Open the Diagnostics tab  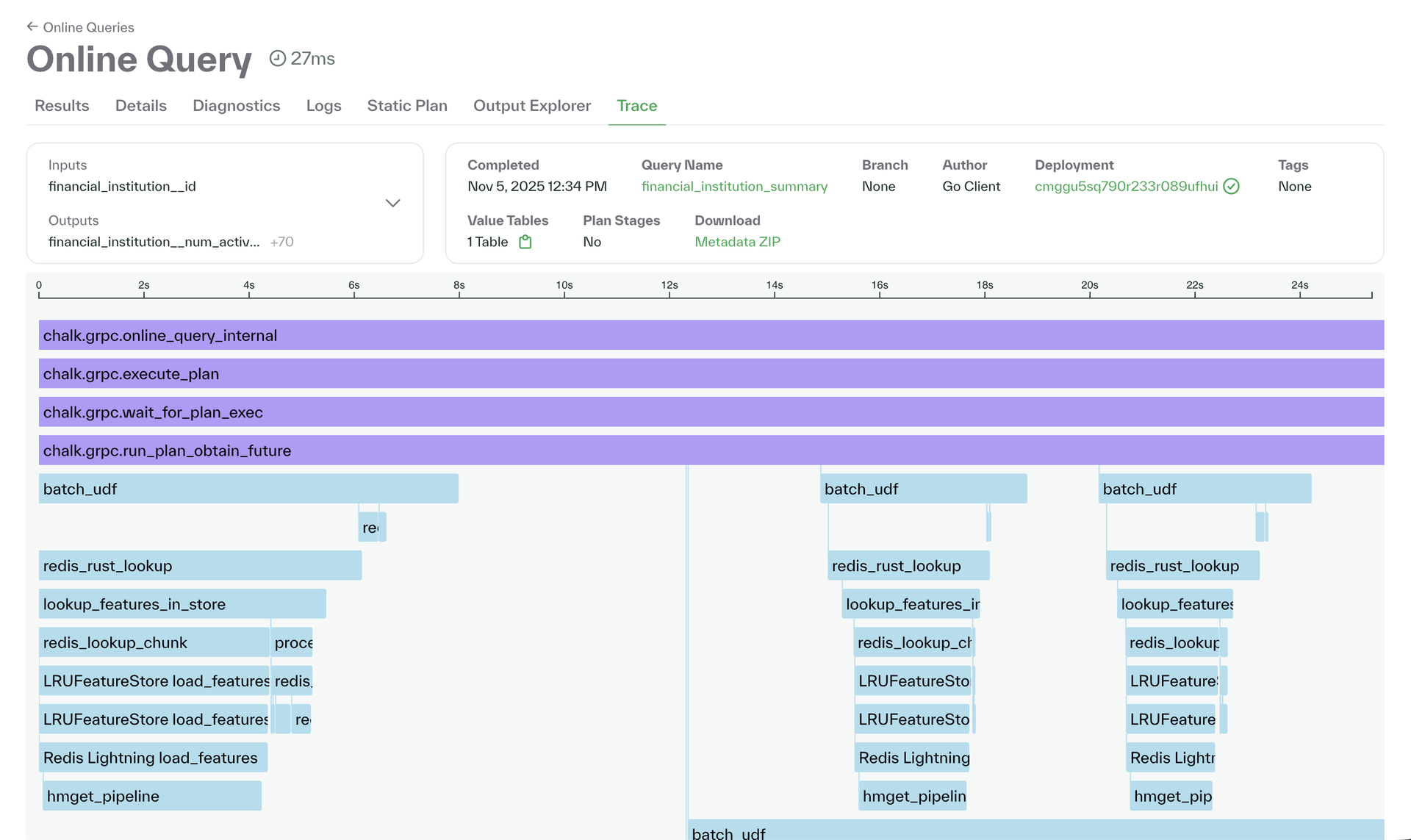237,106
